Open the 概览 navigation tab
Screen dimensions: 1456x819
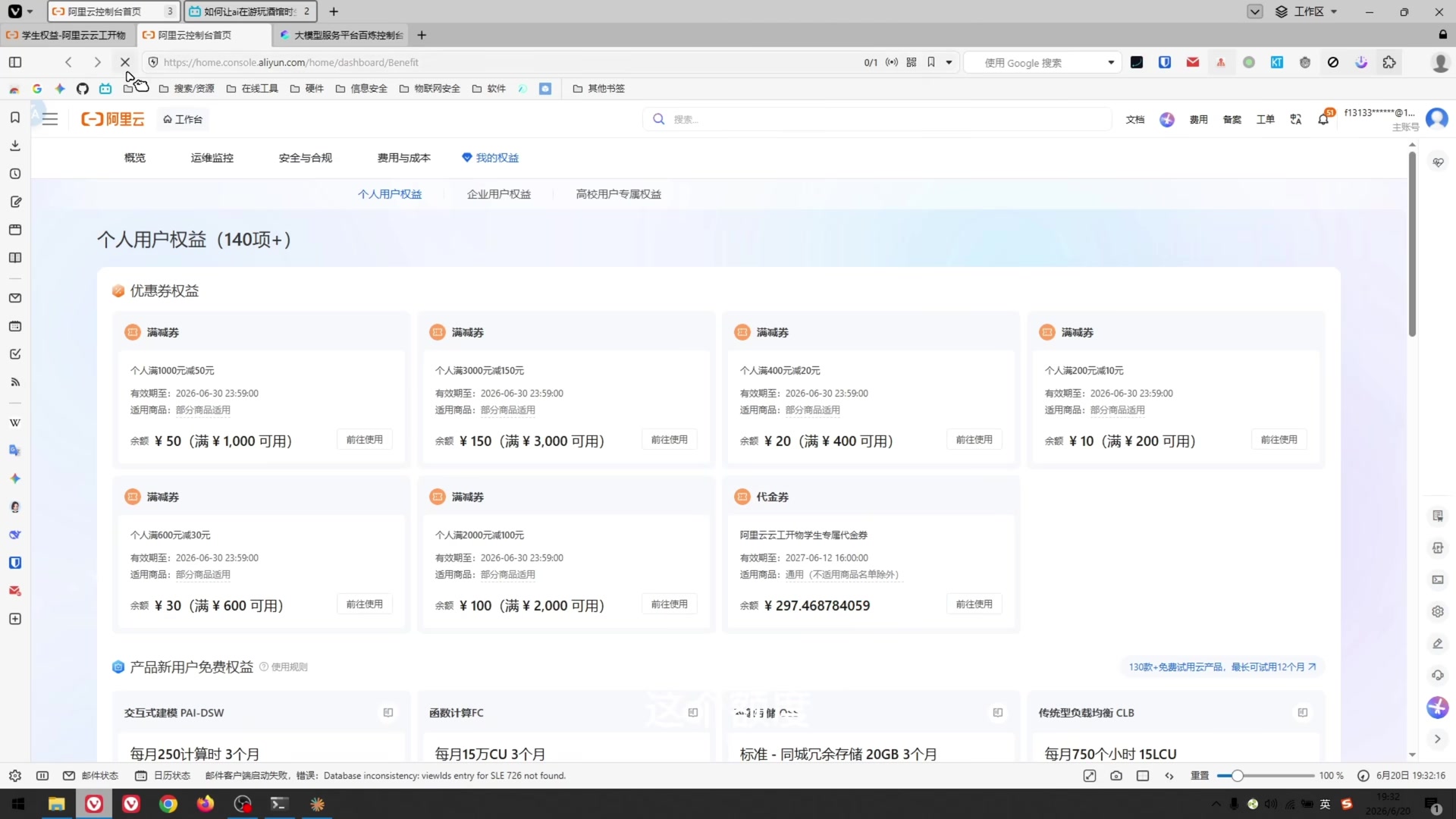[135, 158]
